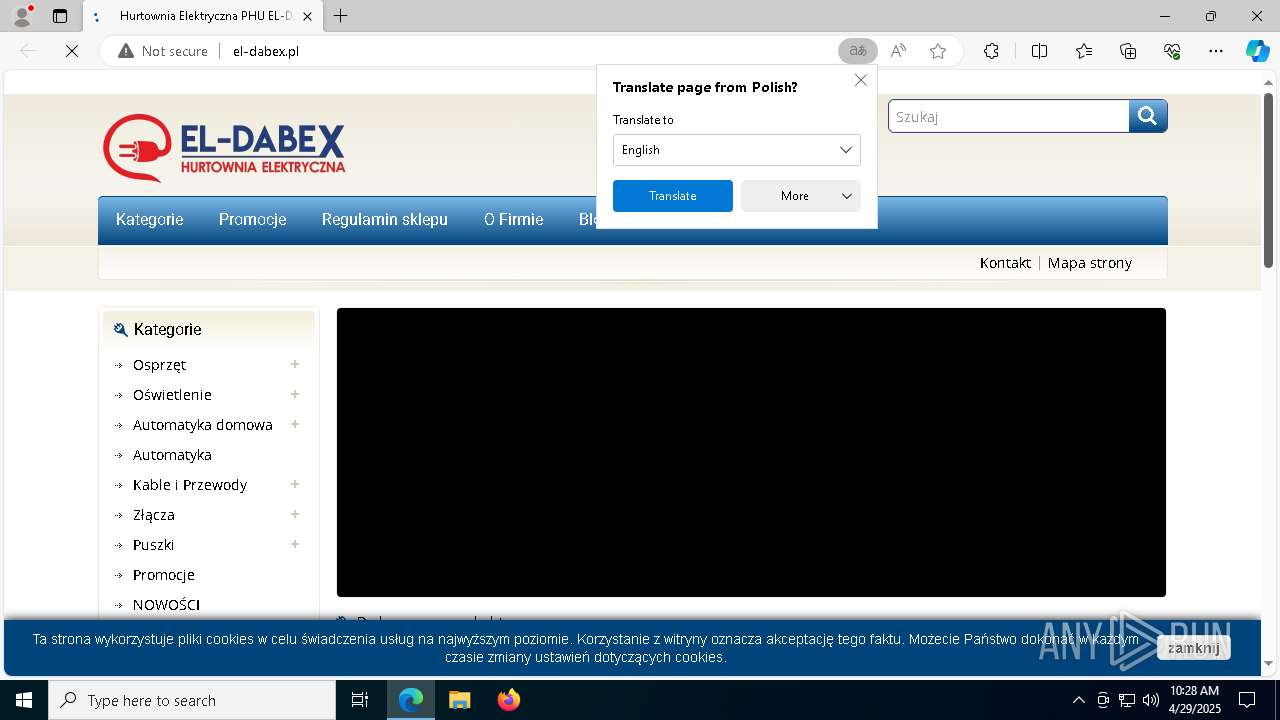Viewport: 1280px width, 720px height.
Task: Open Read aloud in address bar
Action: click(x=898, y=51)
